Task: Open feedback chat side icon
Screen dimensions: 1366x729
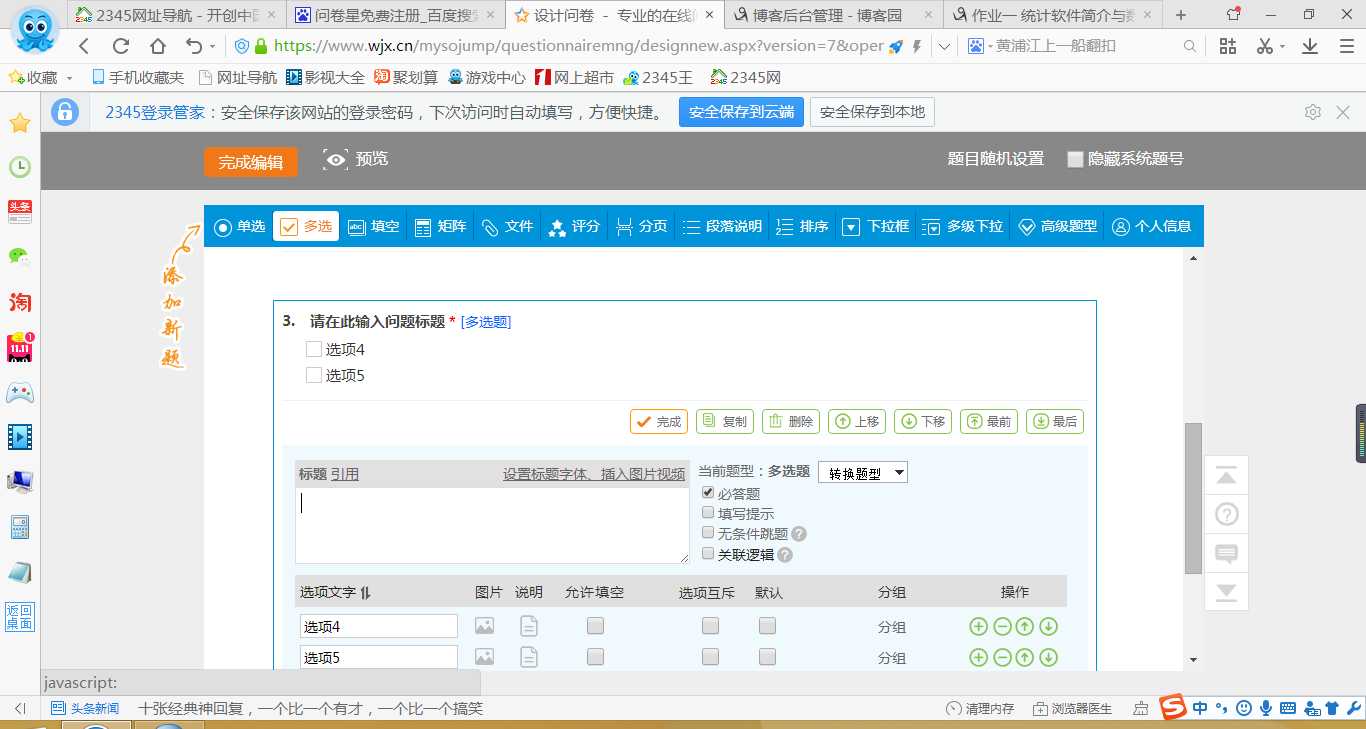Action: [1226, 553]
